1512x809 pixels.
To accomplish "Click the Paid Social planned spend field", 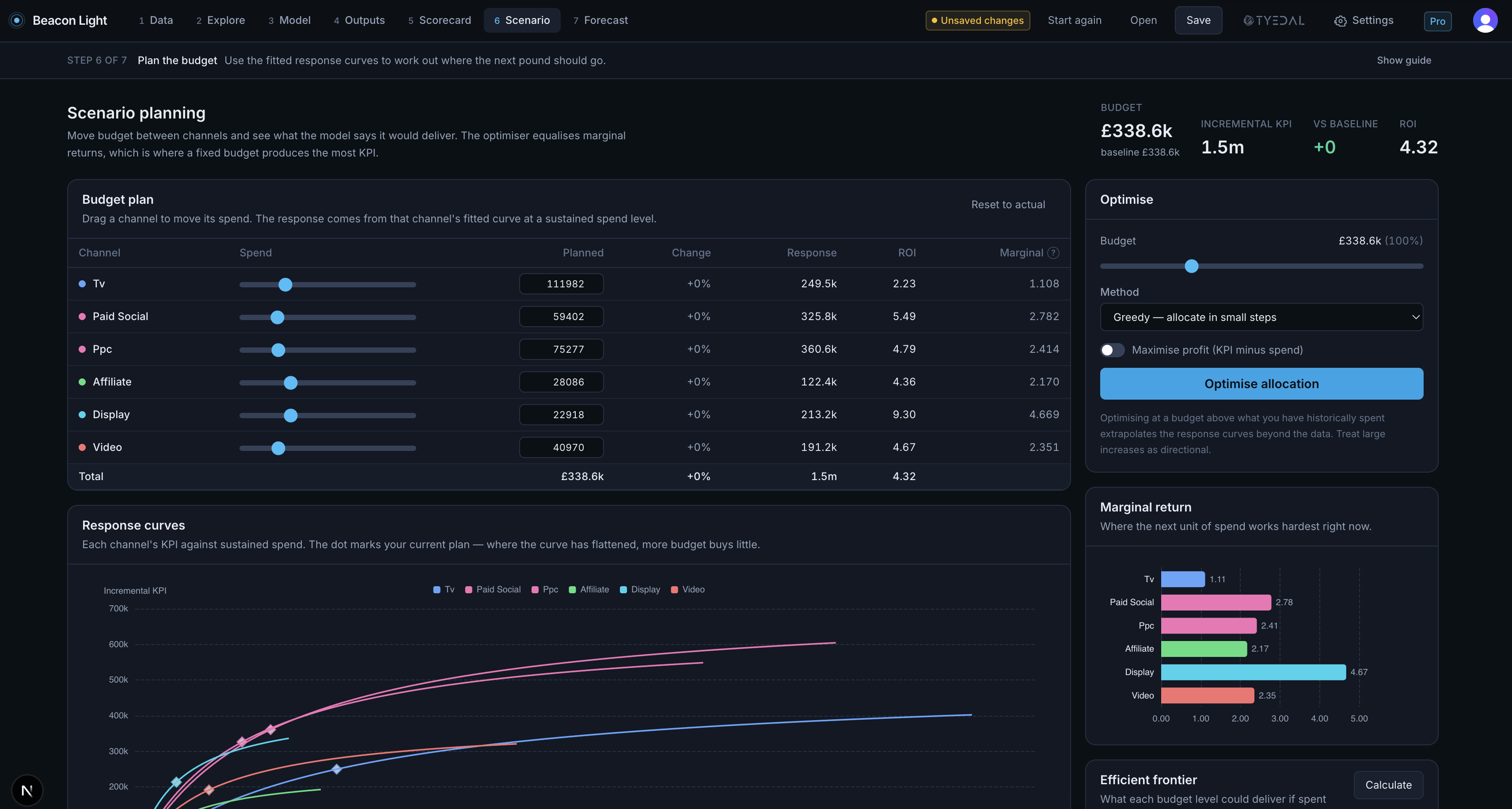I will point(561,317).
